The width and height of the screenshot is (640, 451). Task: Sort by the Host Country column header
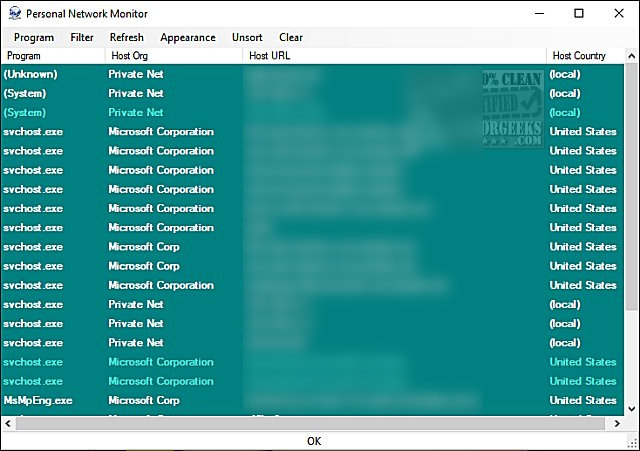(x=585, y=56)
